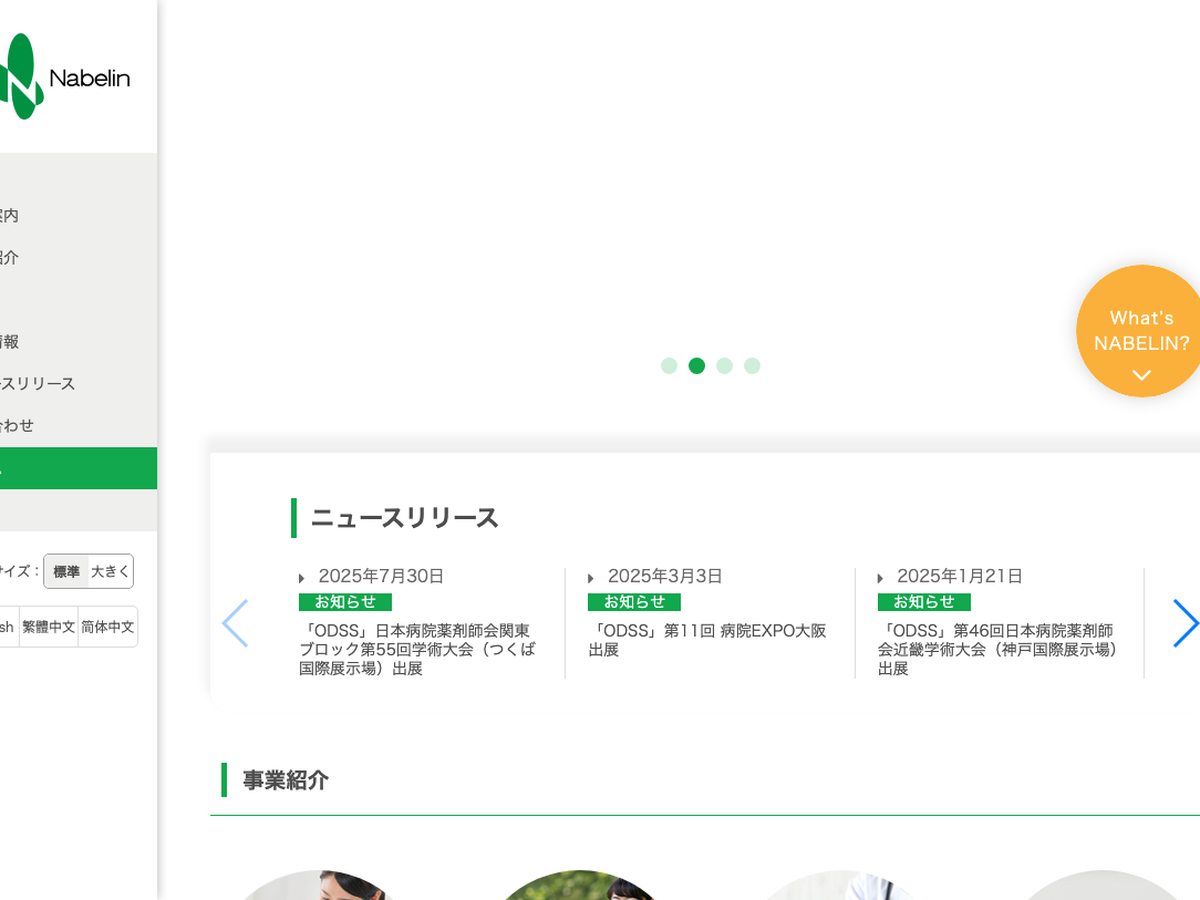Click the arrow beside 2025年1月21日
The height and width of the screenshot is (900, 1200).
(x=880, y=578)
